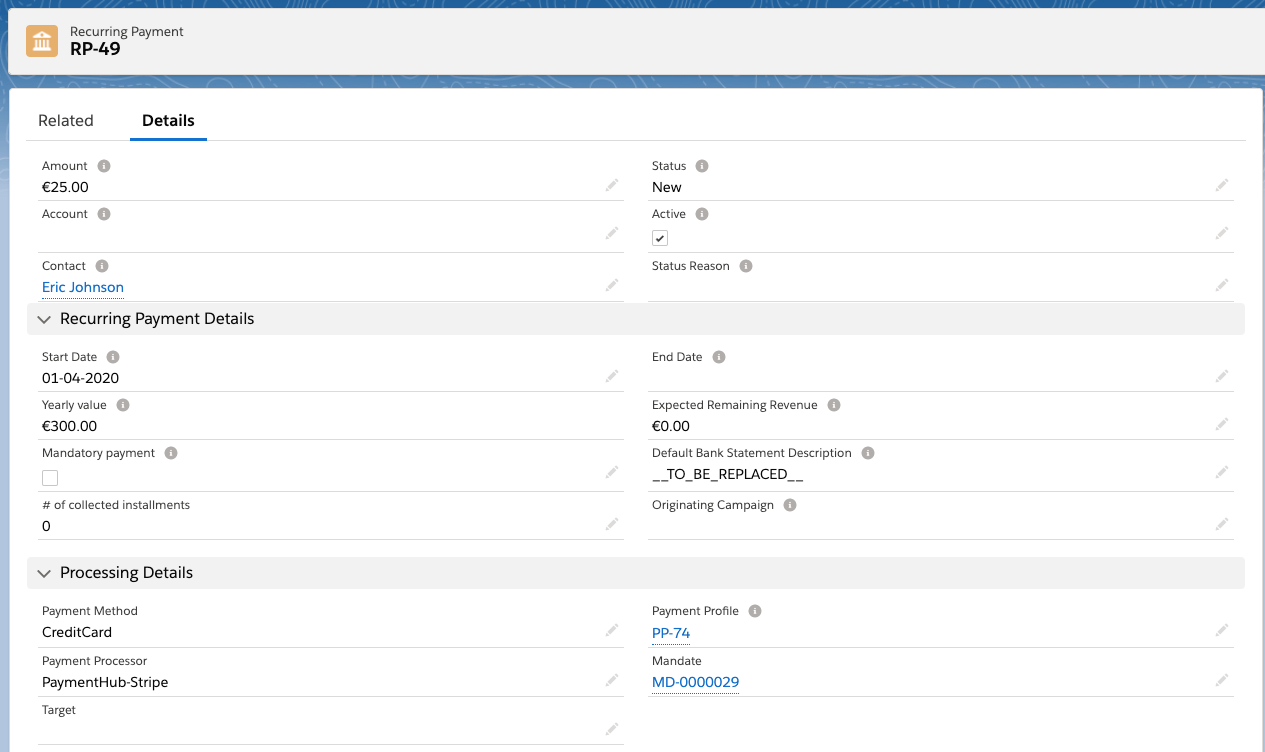The image size is (1265, 752).
Task: Open the Eric Johnson contact link
Action: [83, 287]
